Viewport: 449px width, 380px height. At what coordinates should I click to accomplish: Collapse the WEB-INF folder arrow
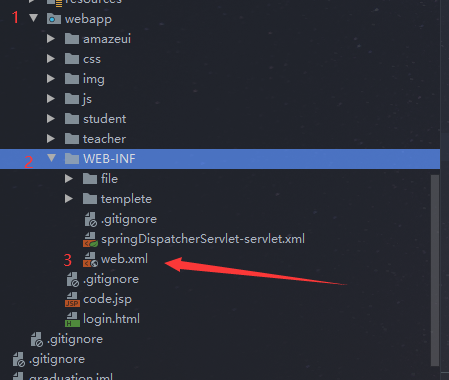tap(51, 158)
